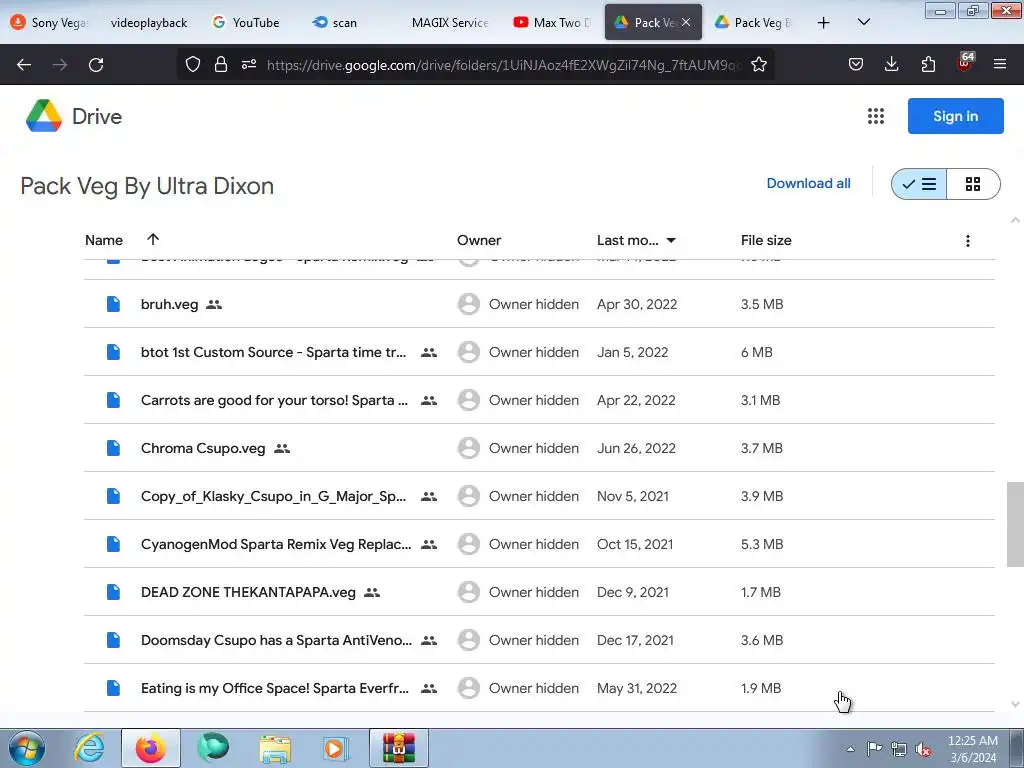Click the shared people icon next to bruh.veg
1024x768 pixels.
coord(214,304)
